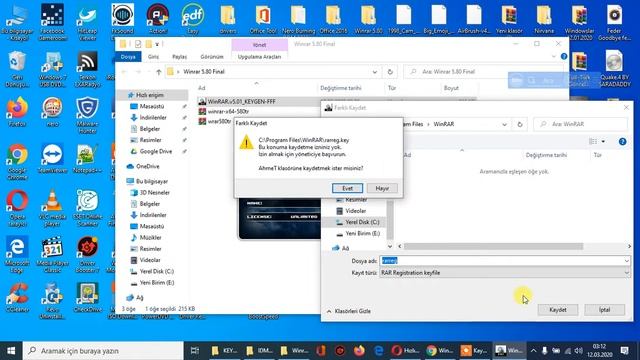Click the Ara: WinRAR search box
This screenshot has height=360, width=640.
580,124
